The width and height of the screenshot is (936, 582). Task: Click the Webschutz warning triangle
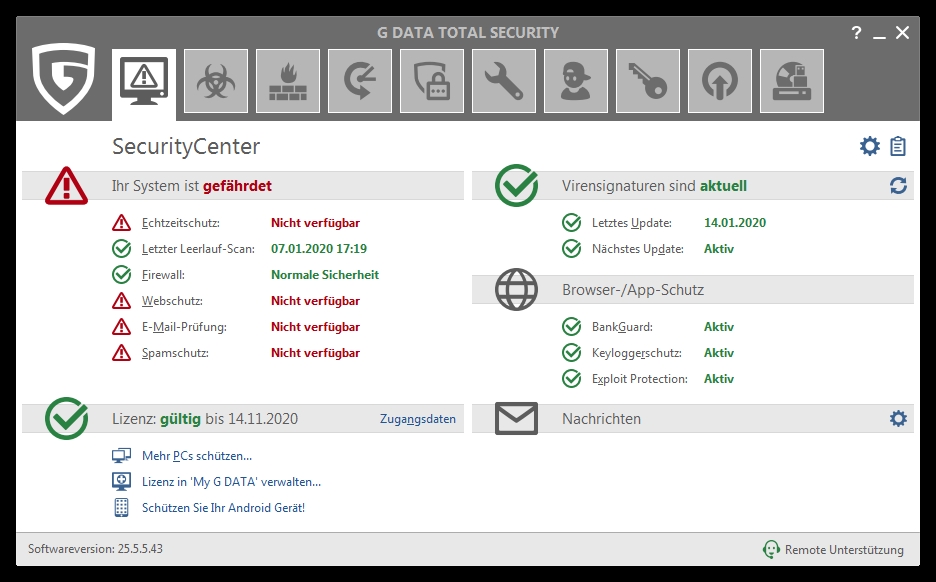click(x=121, y=301)
